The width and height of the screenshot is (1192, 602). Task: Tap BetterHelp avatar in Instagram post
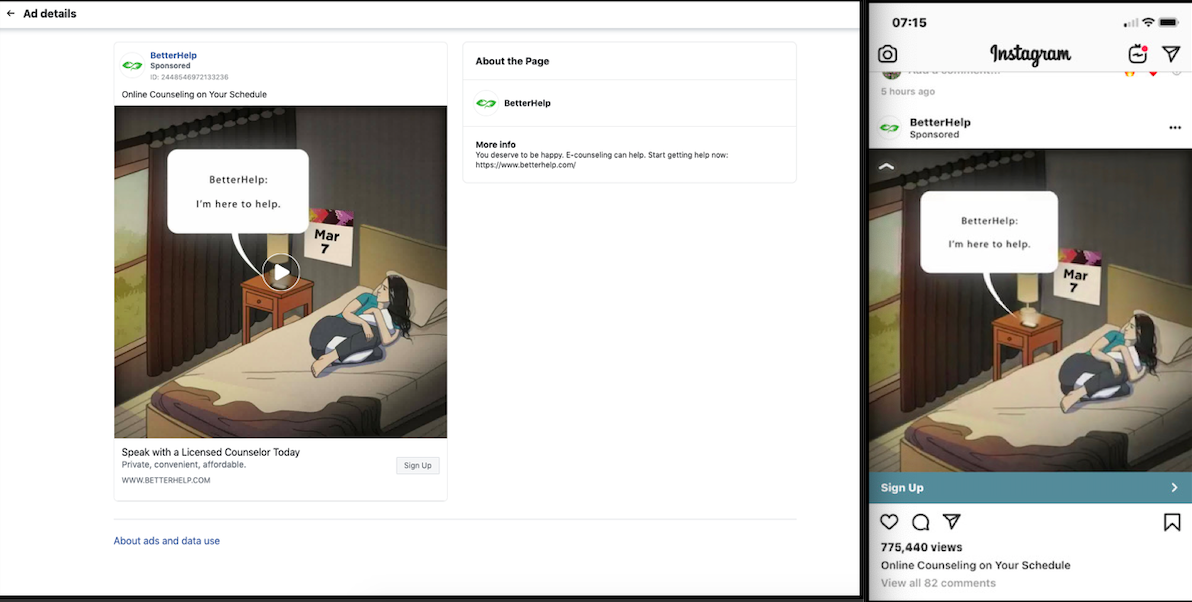click(889, 128)
